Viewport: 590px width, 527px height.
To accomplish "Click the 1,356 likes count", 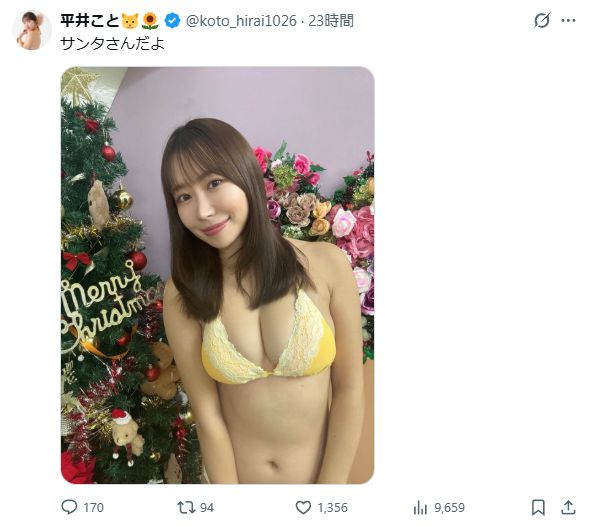I will tap(333, 507).
